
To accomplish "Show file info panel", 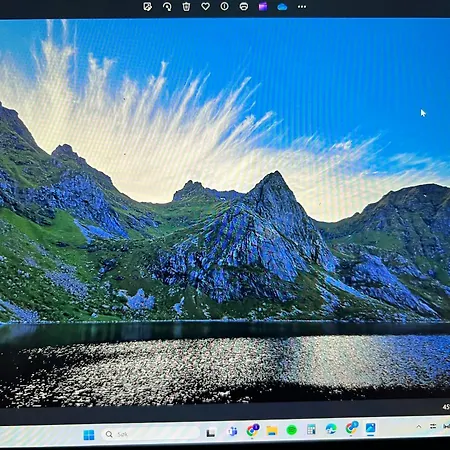I will 225,6.
